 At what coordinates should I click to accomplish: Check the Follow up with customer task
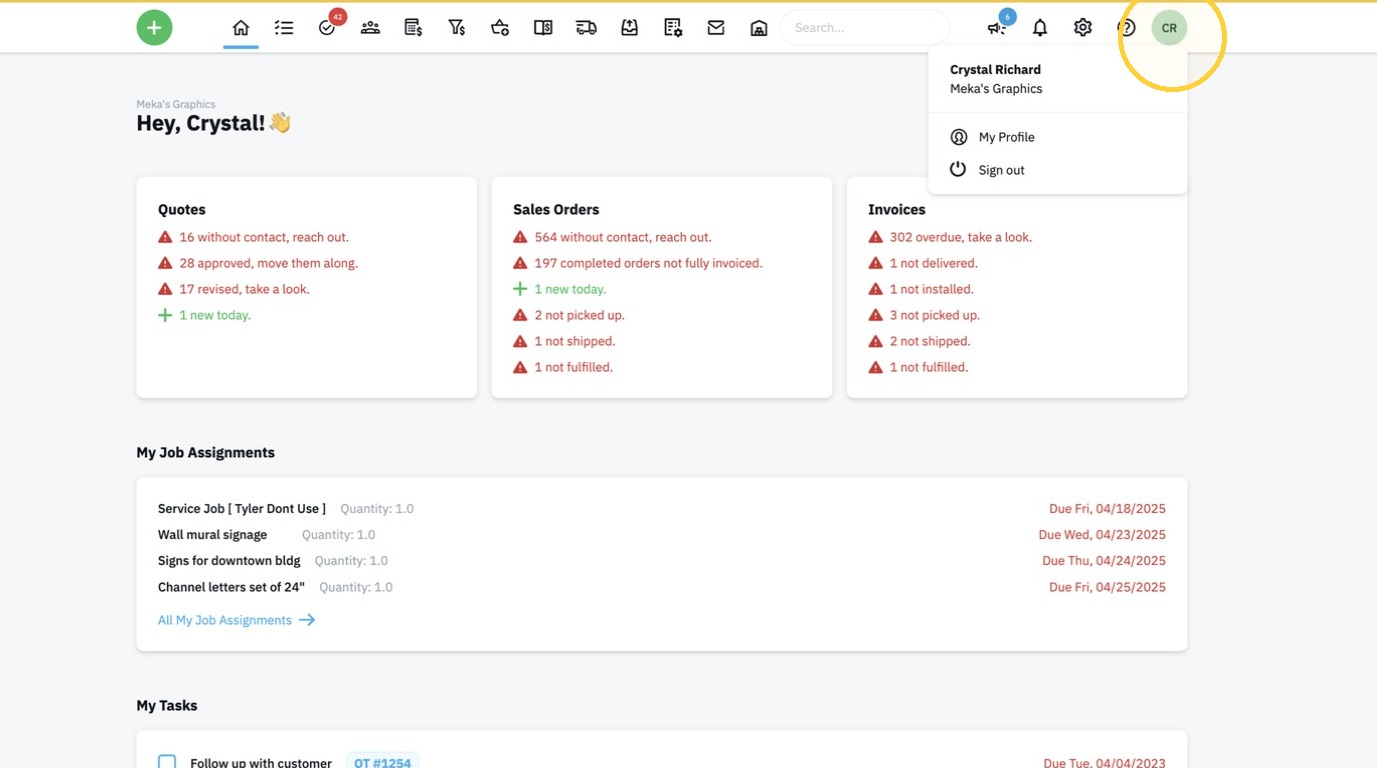[167, 763]
